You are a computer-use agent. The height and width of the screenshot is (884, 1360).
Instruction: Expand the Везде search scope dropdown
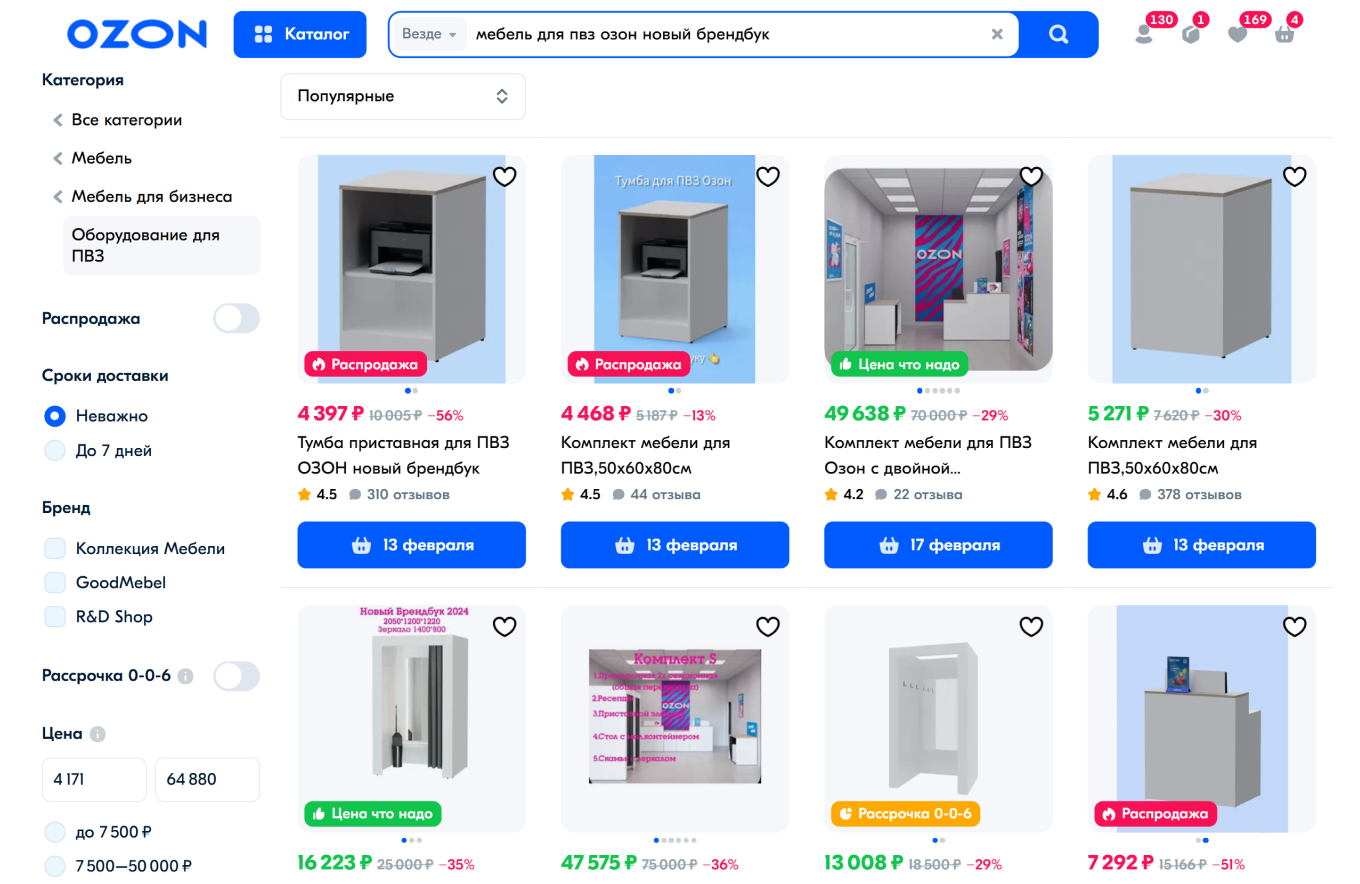coord(429,34)
